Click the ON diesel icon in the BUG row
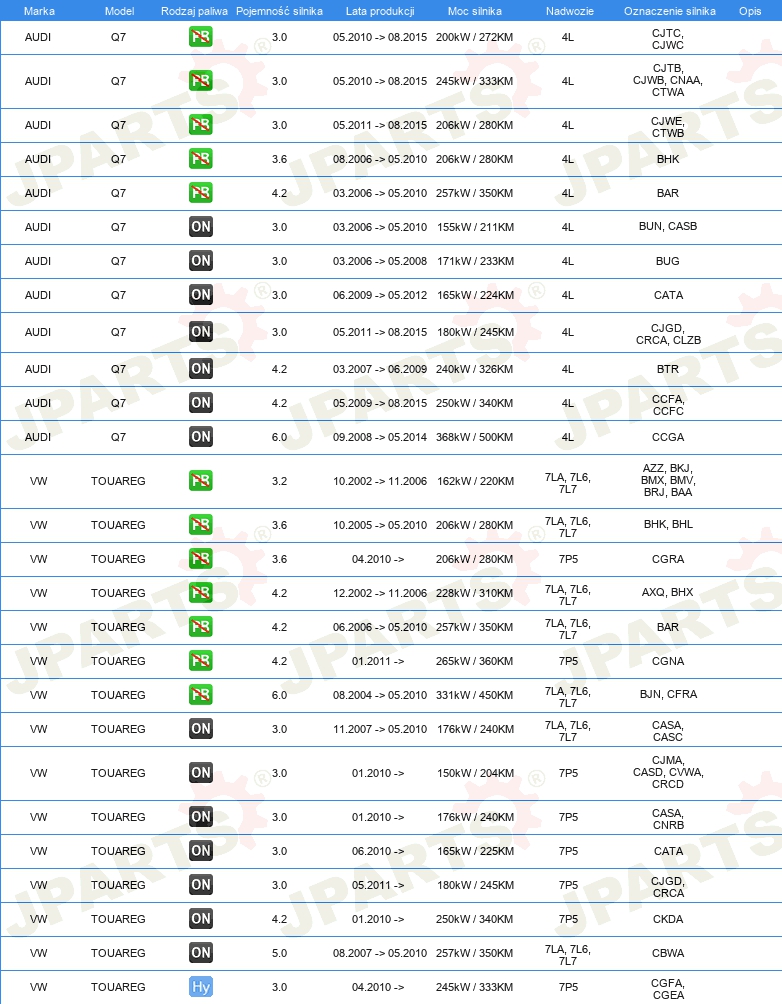 200,261
